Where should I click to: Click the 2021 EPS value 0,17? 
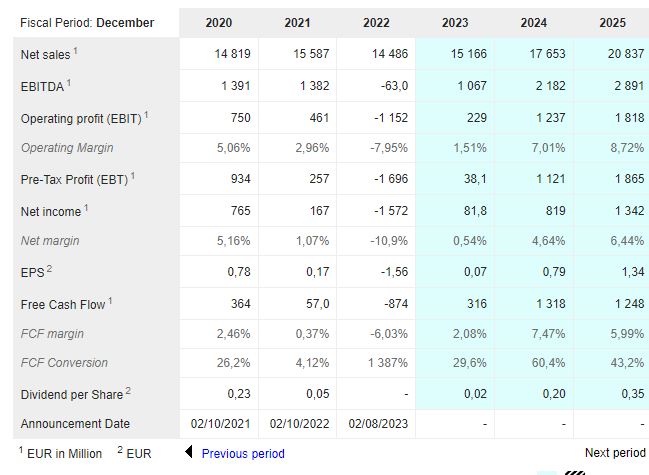pyautogui.click(x=317, y=272)
